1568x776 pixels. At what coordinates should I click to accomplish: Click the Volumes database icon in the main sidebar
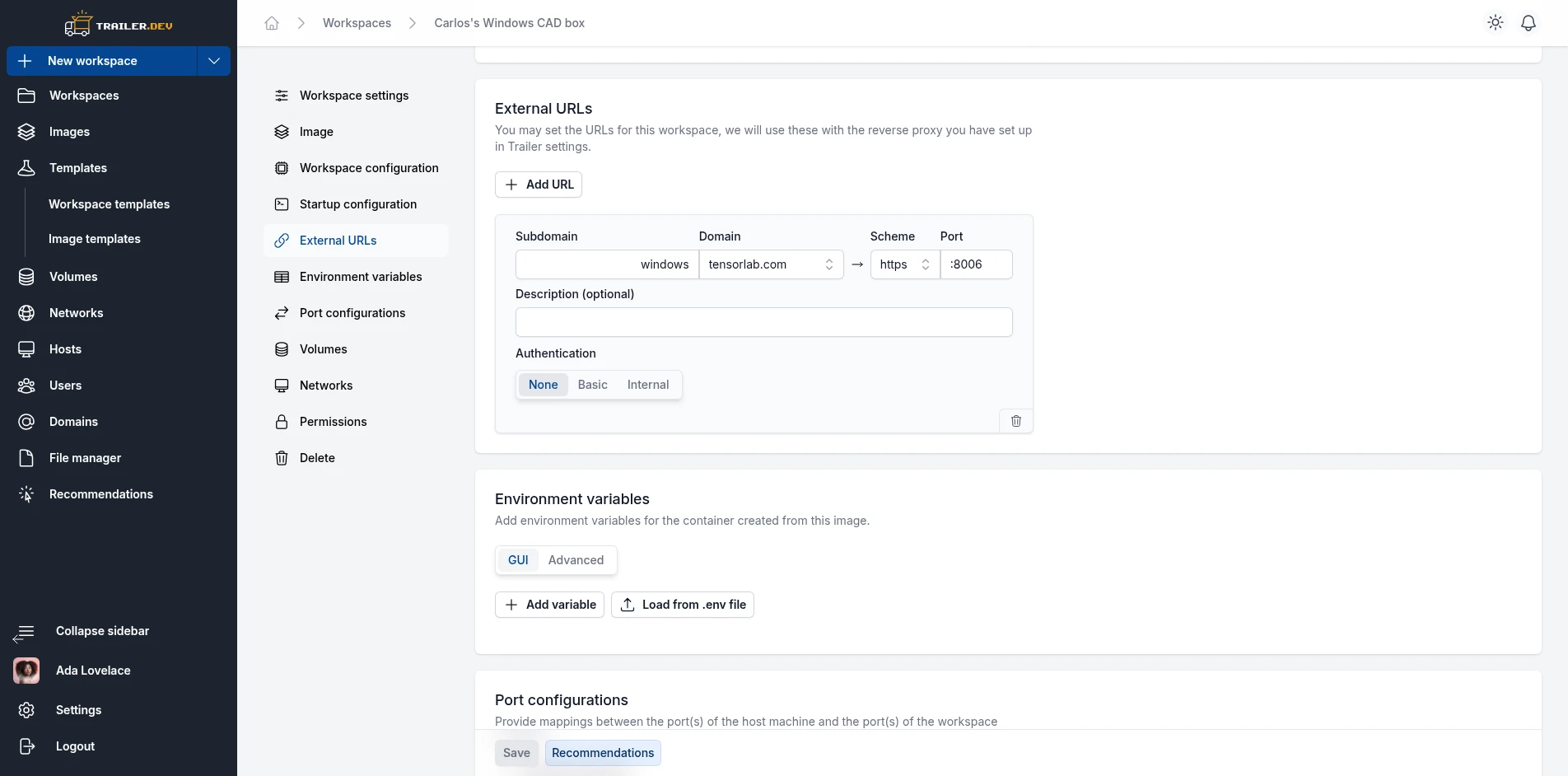click(26, 277)
